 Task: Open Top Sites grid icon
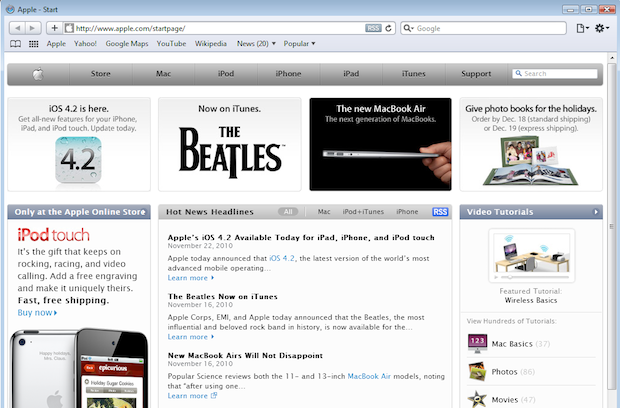(x=34, y=43)
